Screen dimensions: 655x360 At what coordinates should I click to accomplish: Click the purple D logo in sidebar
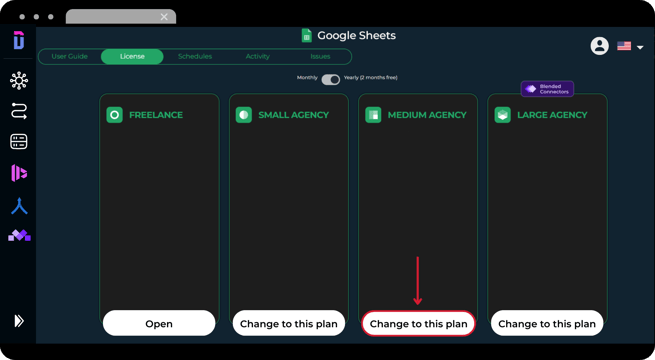tap(19, 41)
